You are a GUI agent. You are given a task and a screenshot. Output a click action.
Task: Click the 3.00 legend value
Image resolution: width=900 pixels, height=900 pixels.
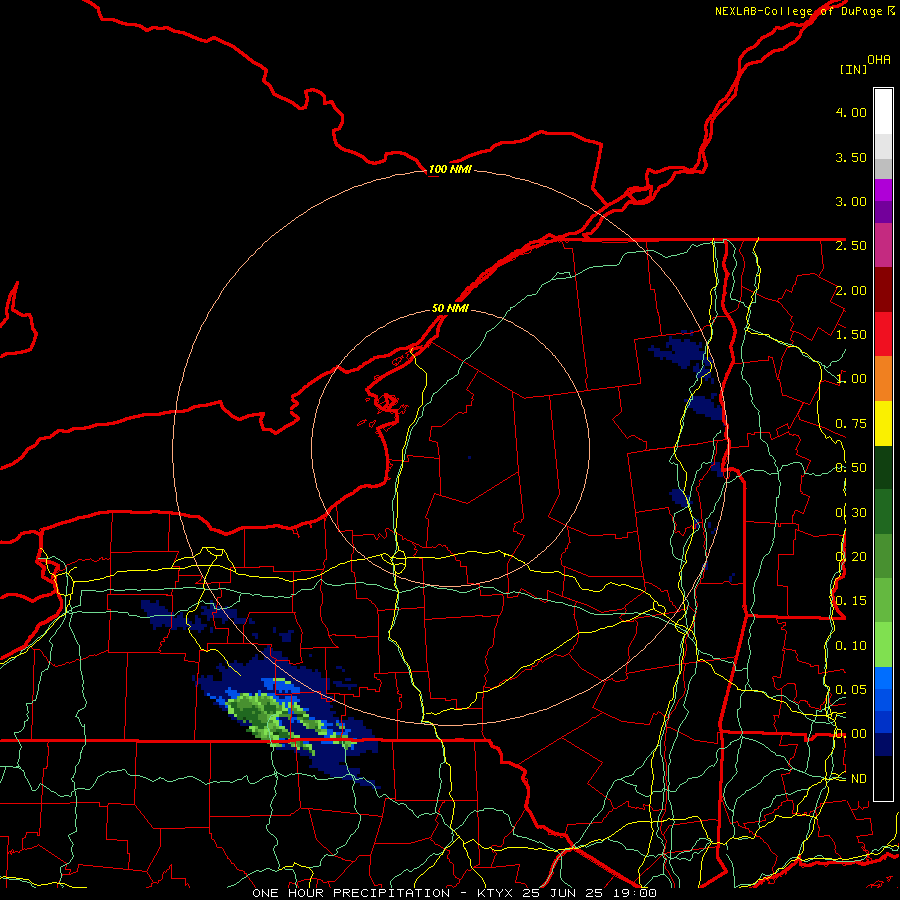851,201
